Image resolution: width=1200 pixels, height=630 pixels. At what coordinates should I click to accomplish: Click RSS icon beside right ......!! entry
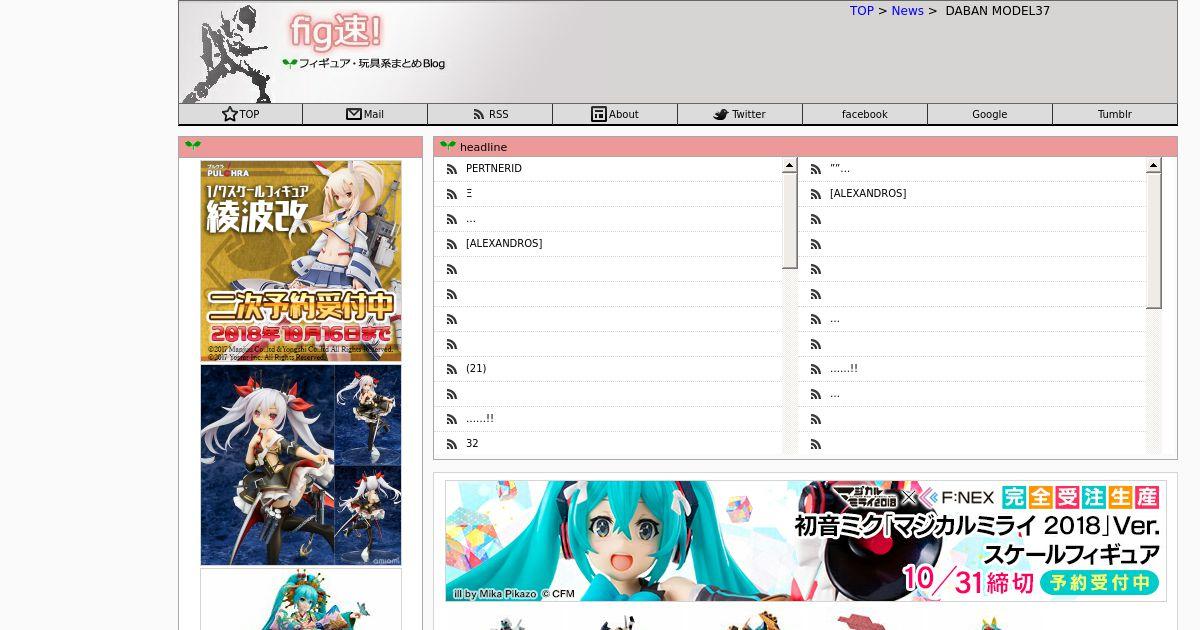click(x=815, y=369)
